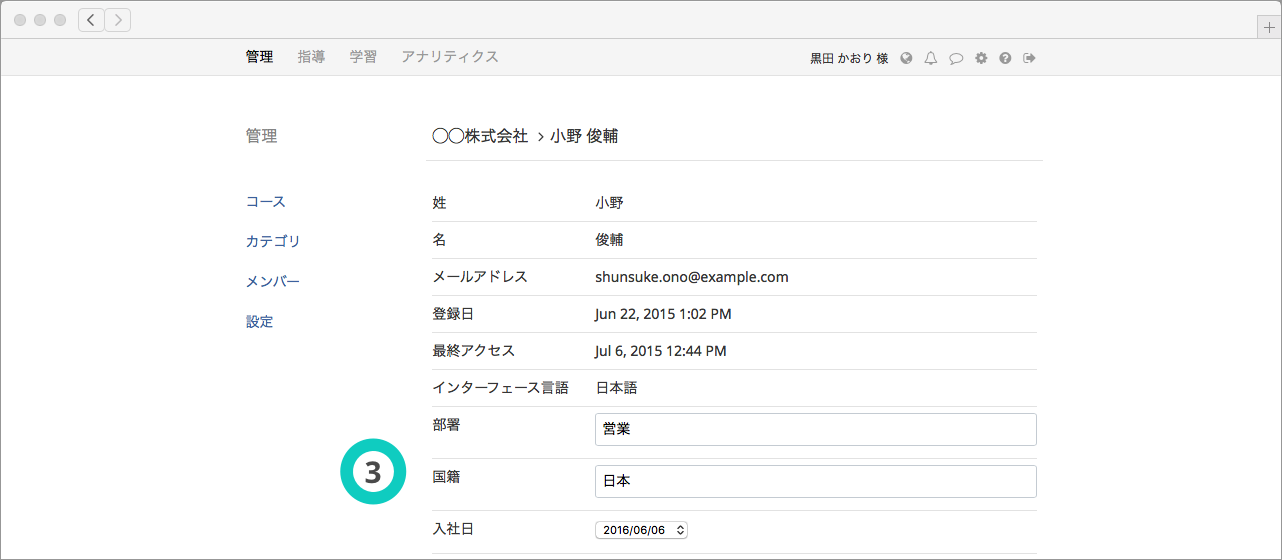Open a new tab with plus button
Viewport: 1282px width, 560px height.
1269,27
